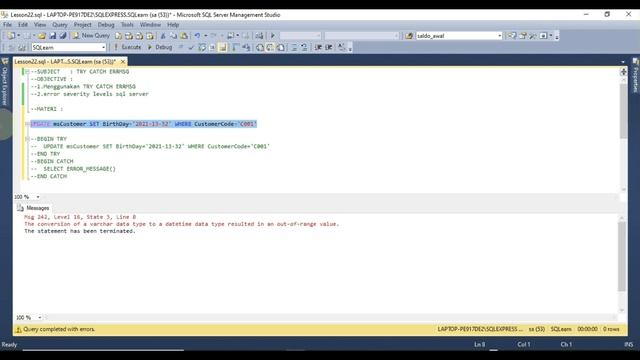Collapse the BEGIN TRY comment outlining block
640x360 pixels.
(x=27, y=139)
